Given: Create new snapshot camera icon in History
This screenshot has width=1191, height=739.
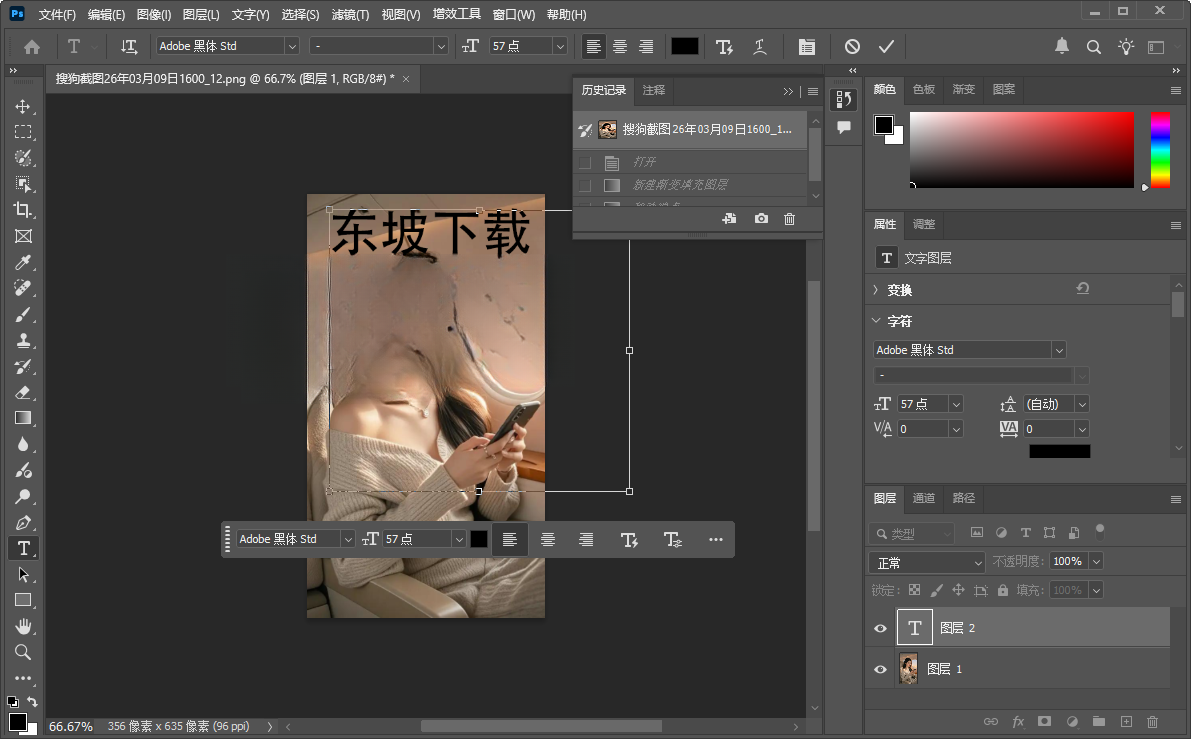Looking at the screenshot, I should point(761,219).
